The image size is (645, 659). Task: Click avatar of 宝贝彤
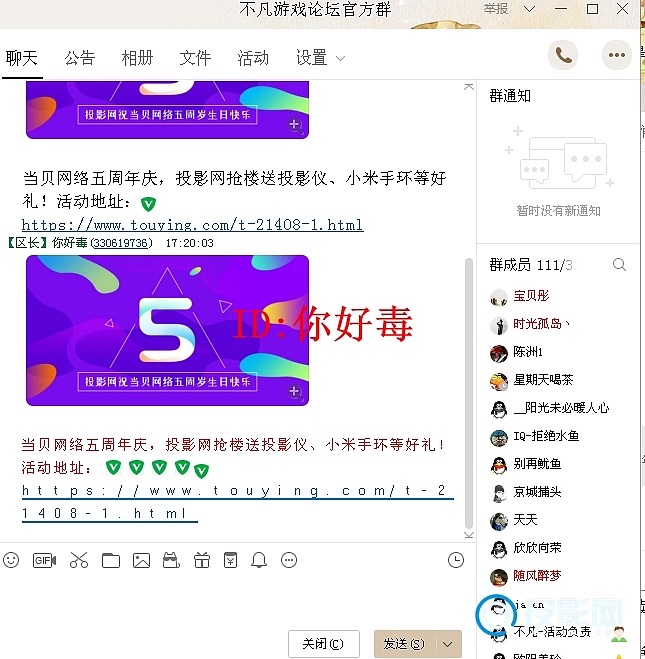pyautogui.click(x=499, y=297)
